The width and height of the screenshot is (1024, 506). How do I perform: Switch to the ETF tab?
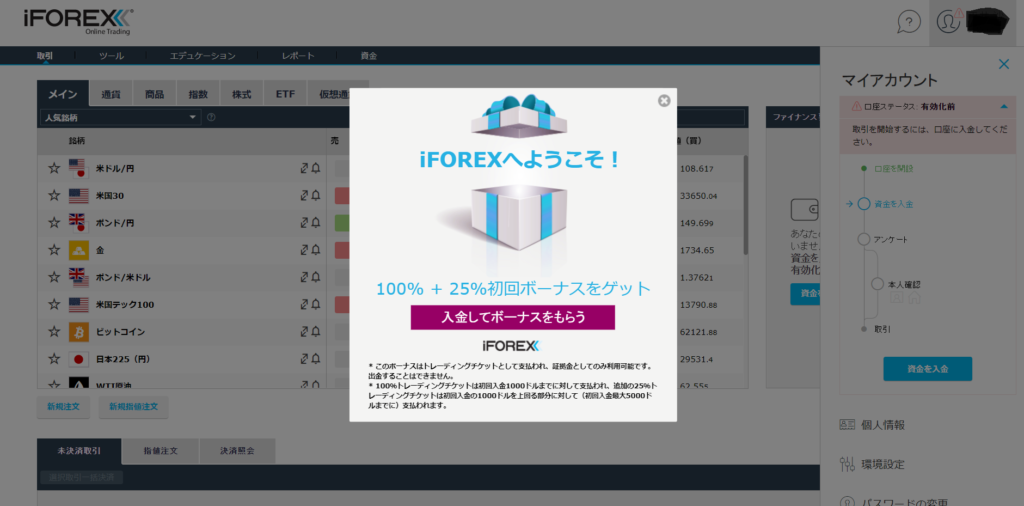coord(285,94)
